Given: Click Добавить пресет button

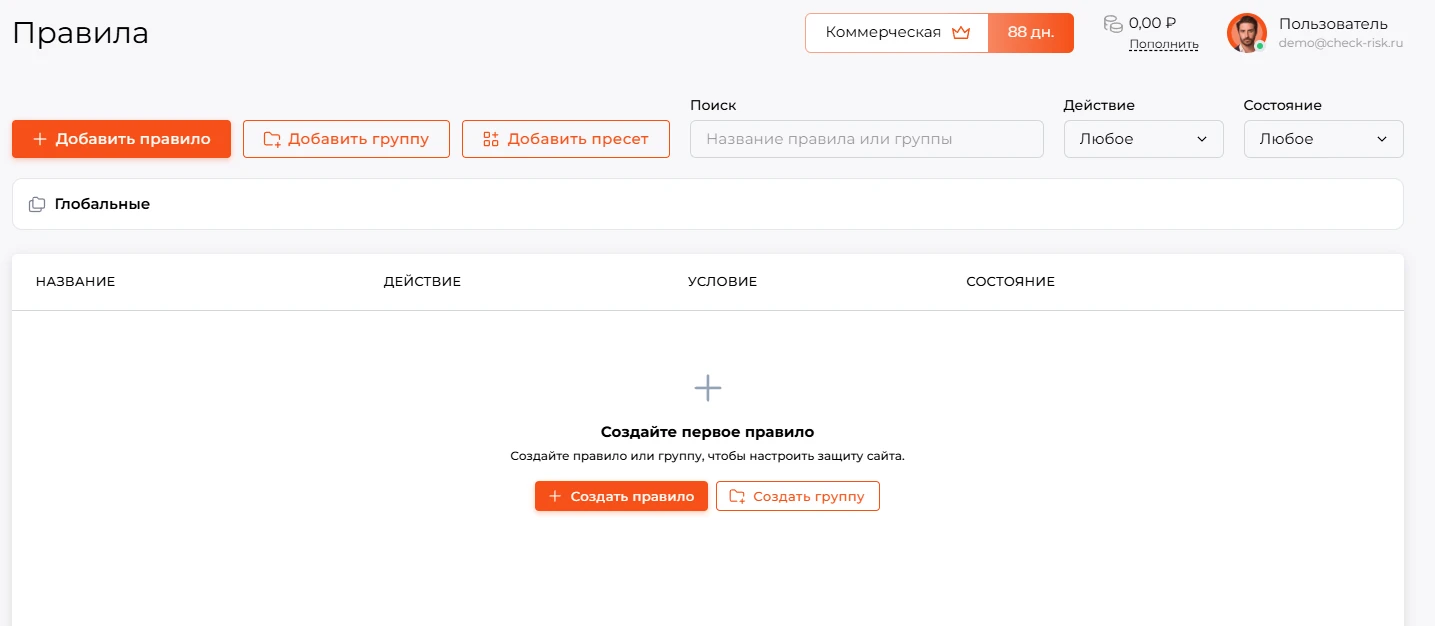Looking at the screenshot, I should pos(566,139).
